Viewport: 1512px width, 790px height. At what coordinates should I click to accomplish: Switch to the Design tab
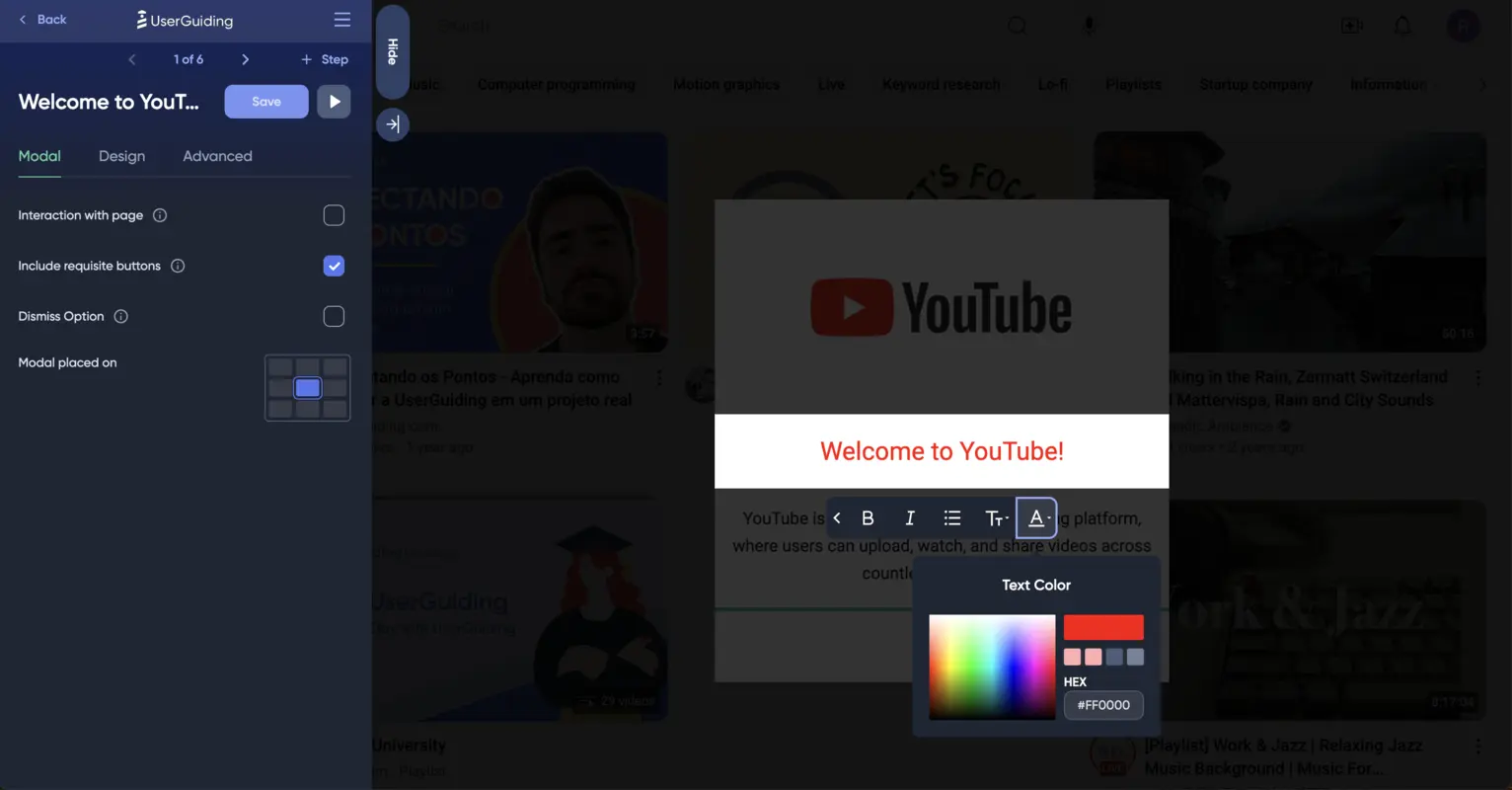pos(121,156)
